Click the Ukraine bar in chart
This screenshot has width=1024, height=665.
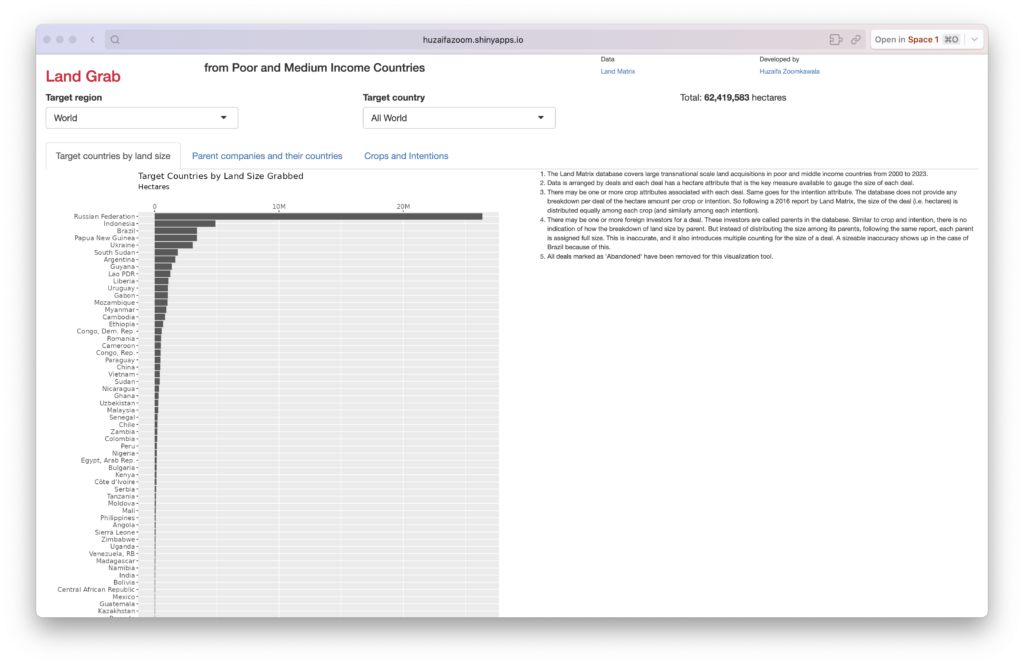click(174, 245)
